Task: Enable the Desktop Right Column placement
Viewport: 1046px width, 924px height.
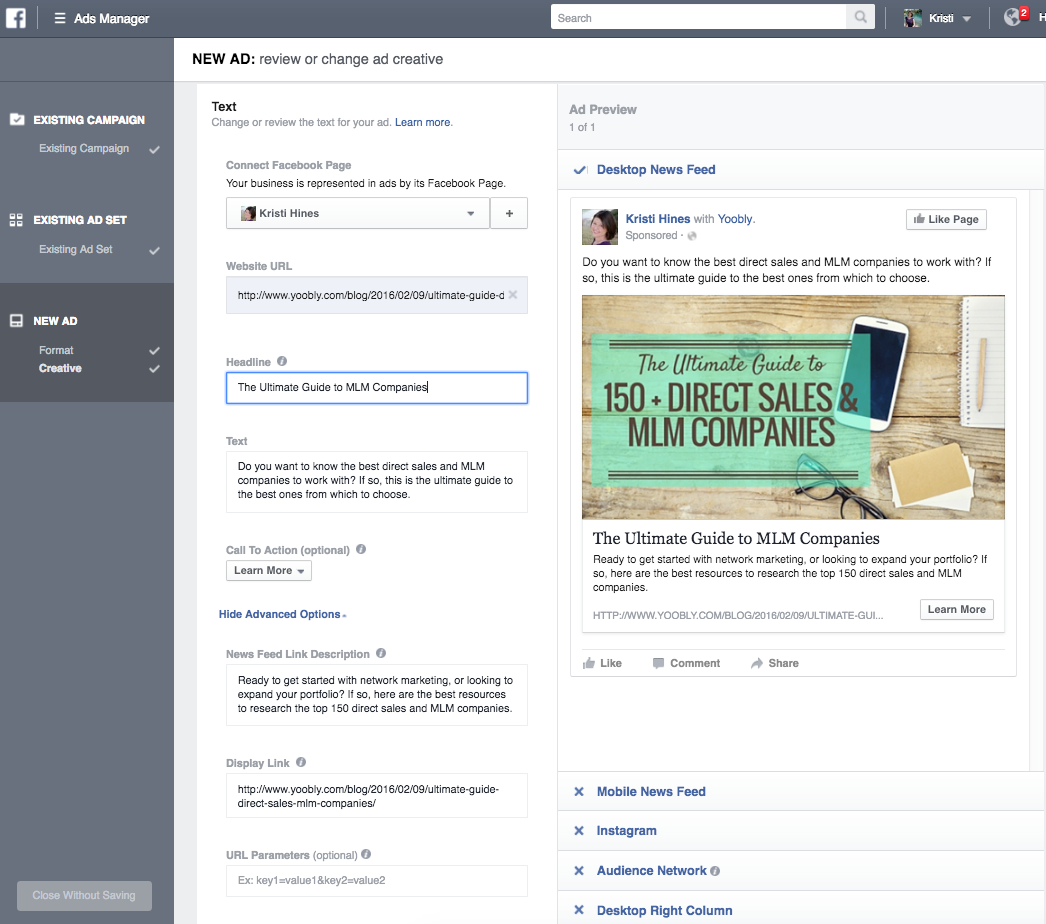Action: point(579,910)
